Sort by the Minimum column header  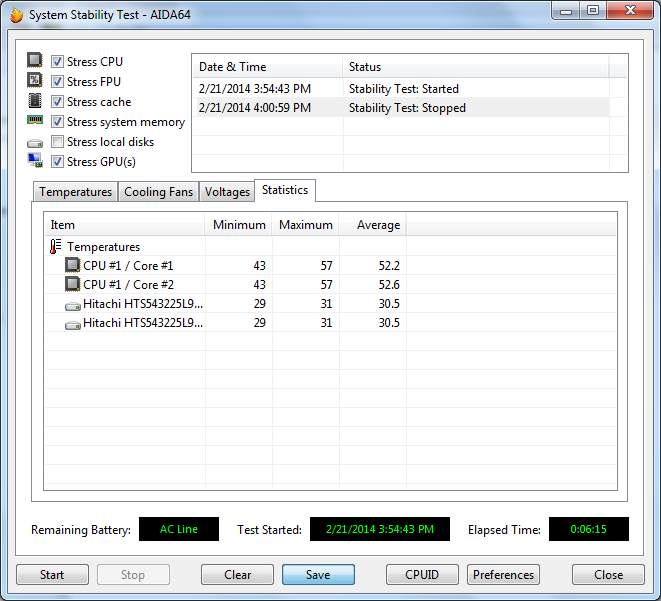[239, 225]
